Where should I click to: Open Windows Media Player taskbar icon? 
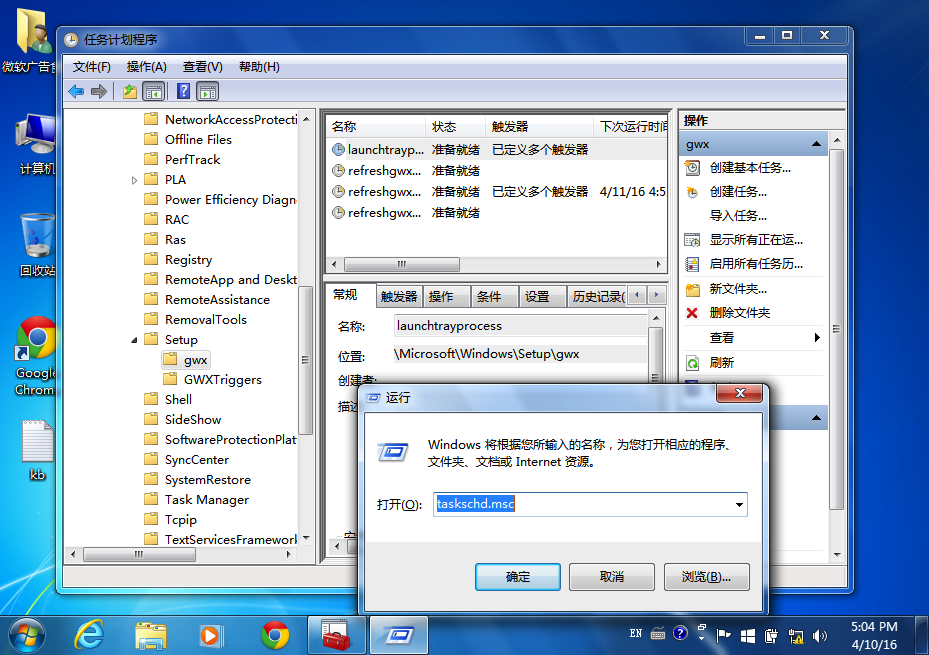[x=212, y=636]
